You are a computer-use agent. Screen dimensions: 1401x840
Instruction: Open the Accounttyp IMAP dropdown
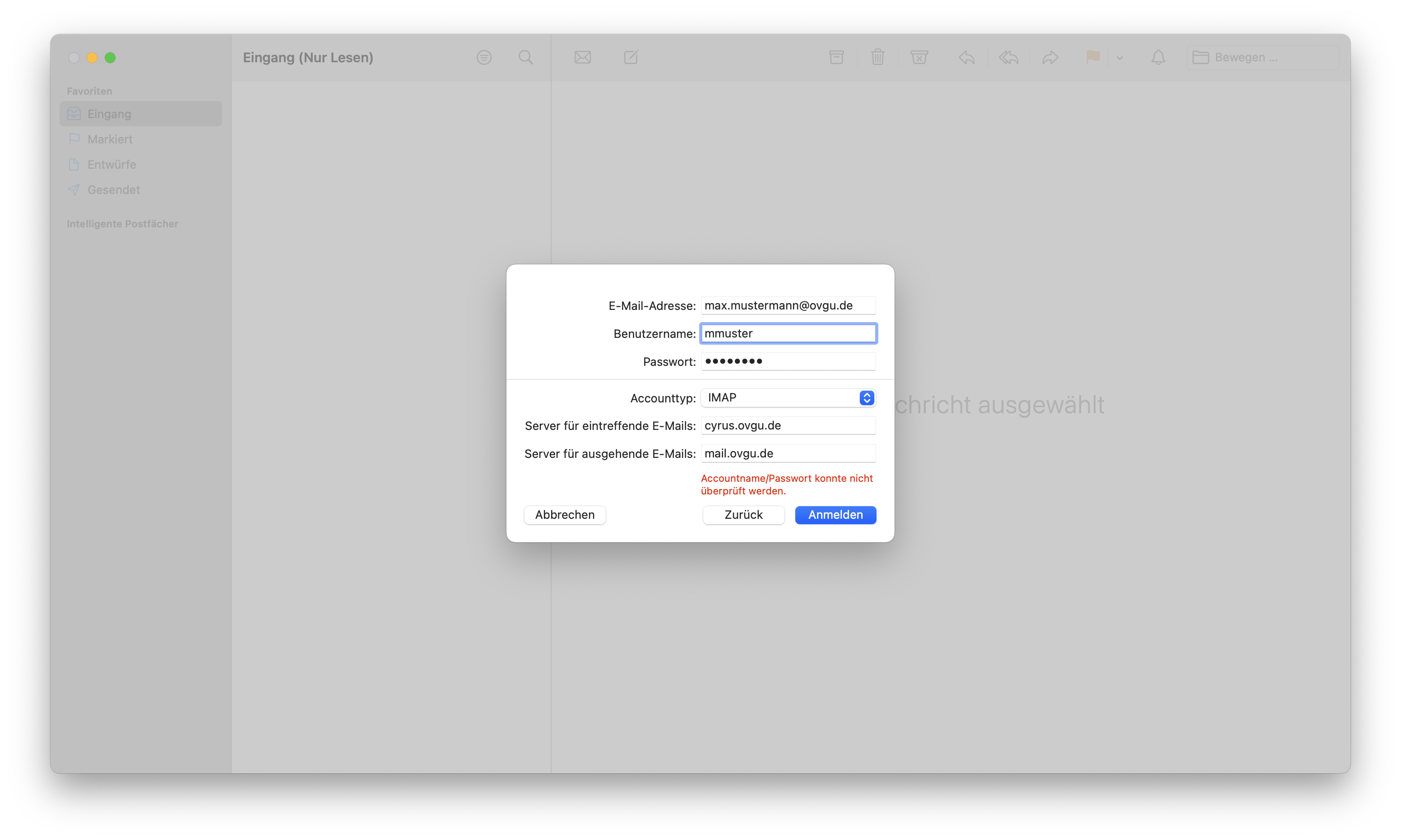(x=788, y=398)
